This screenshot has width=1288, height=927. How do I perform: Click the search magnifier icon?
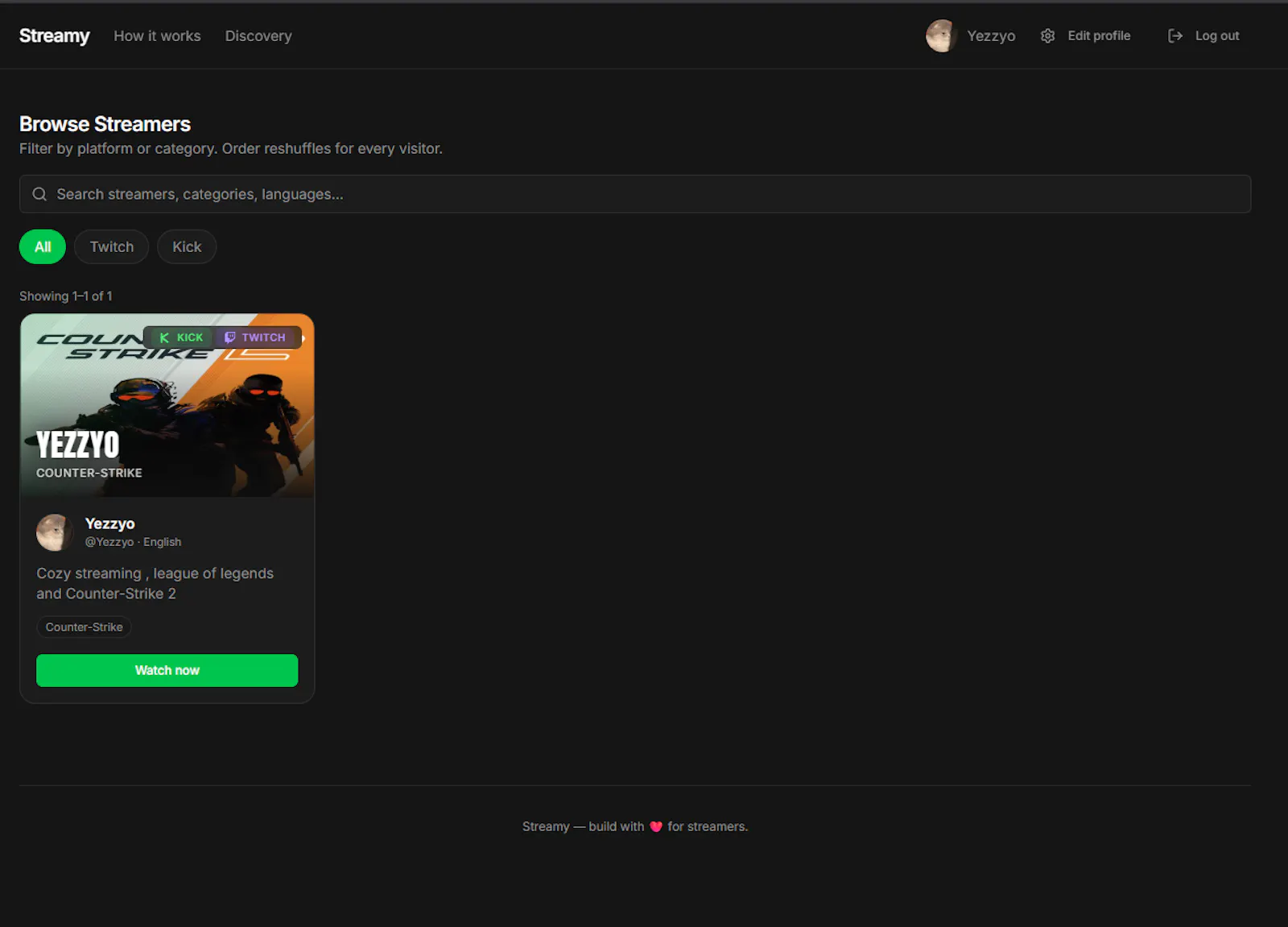tap(39, 194)
